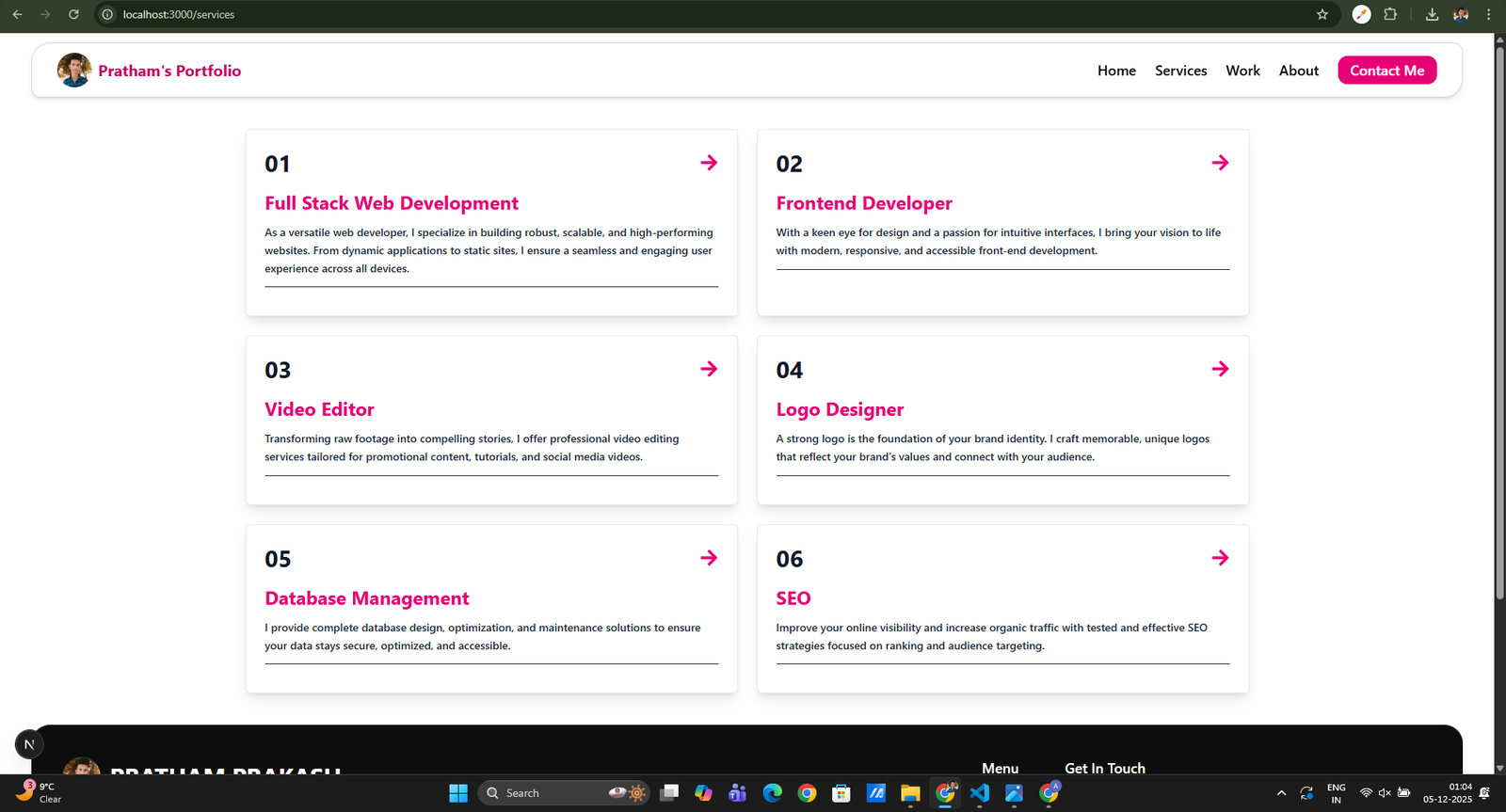The height and width of the screenshot is (812, 1506).
Task: Open the Windows Start menu
Action: tap(458, 793)
